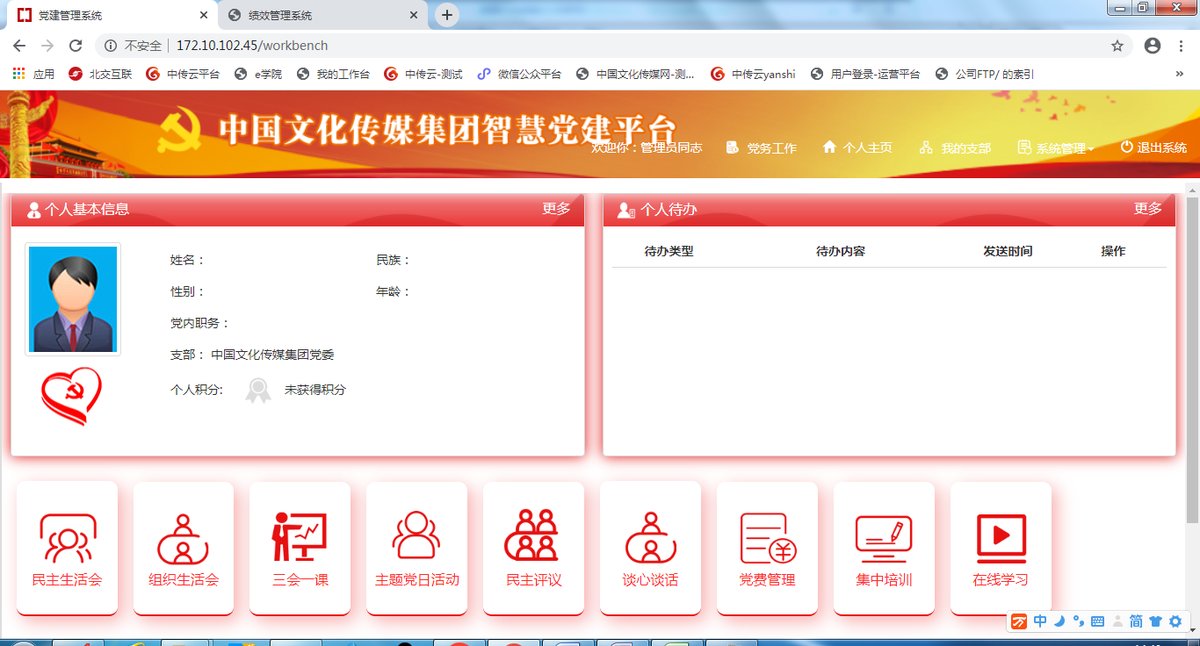Viewport: 1200px width, 646px height.
Task: Go to 党务工作 in top navigation
Action: point(761,148)
